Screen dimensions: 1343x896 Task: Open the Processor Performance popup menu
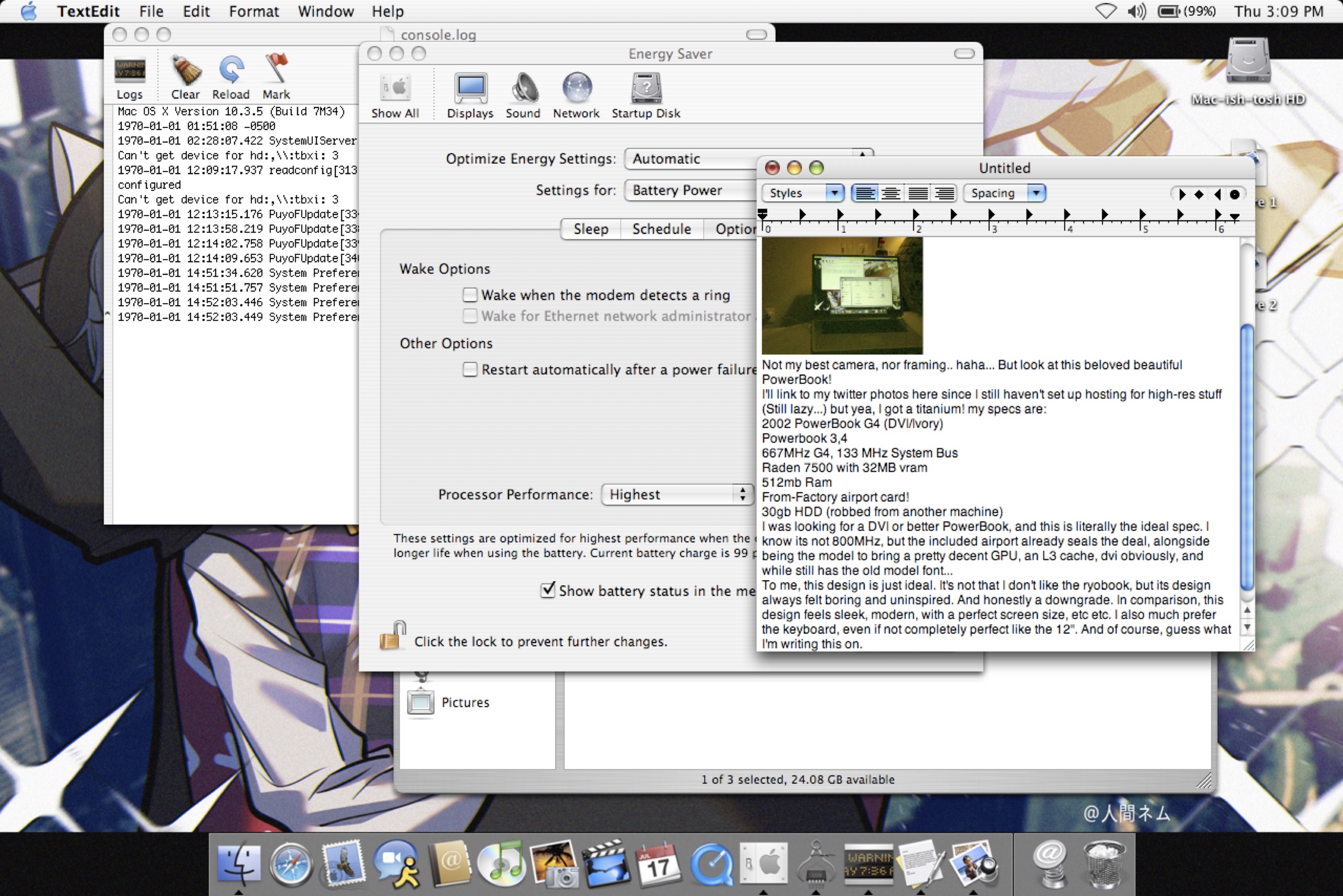point(677,494)
